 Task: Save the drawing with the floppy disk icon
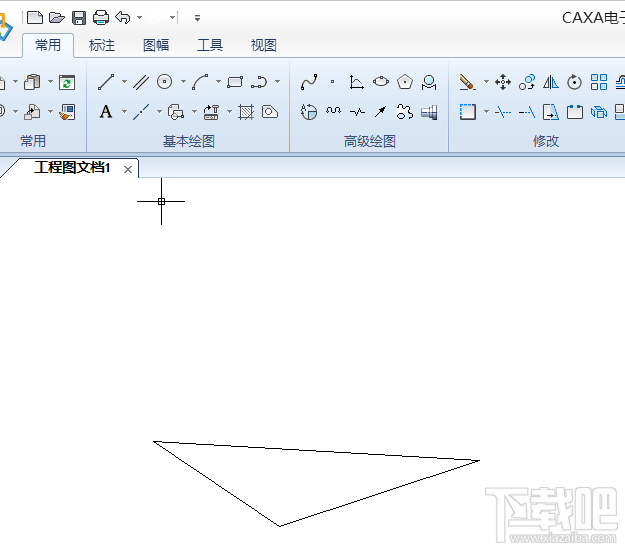(79, 18)
